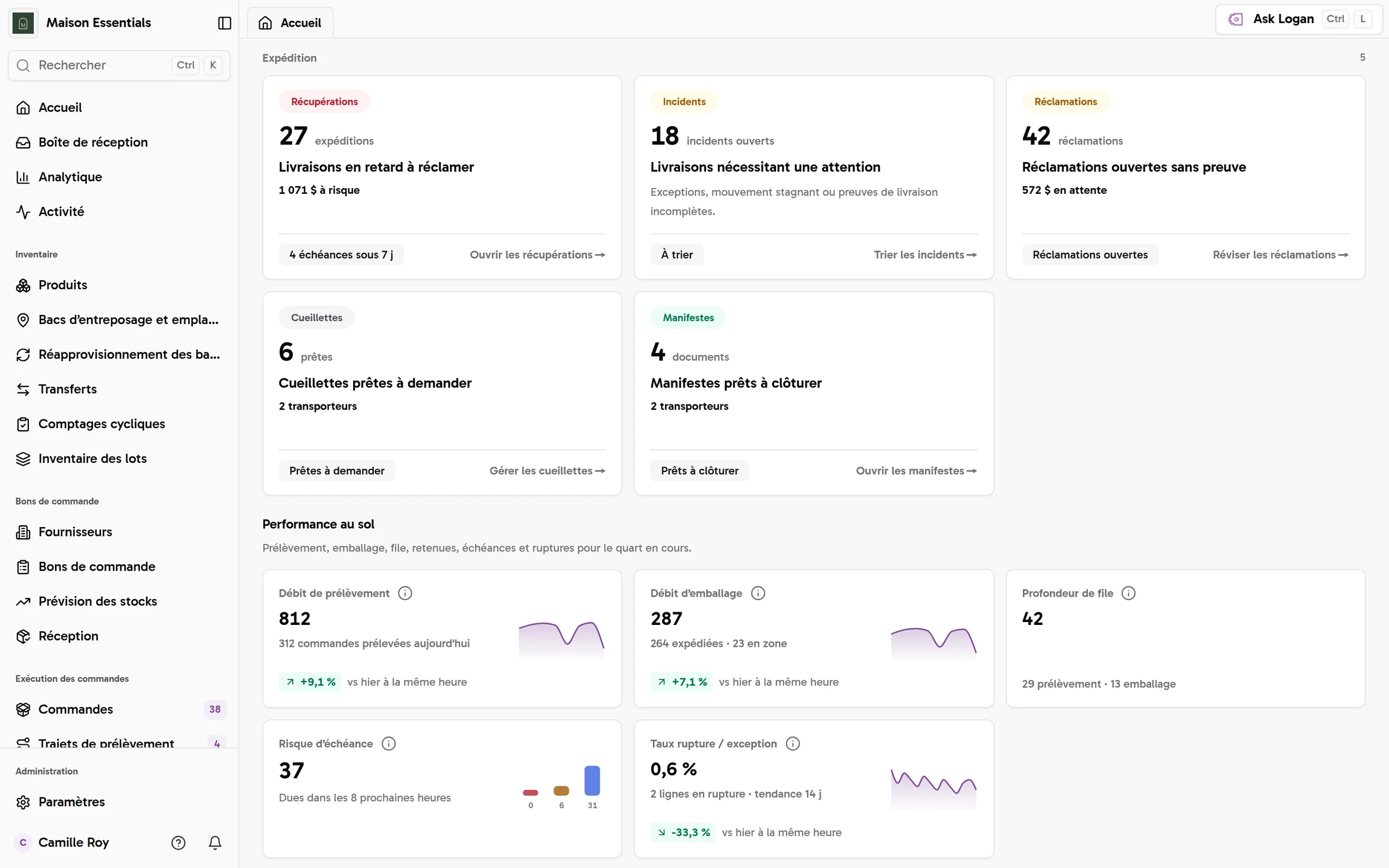Go to Commandes in sidebar
Screen dimensions: 1389x868
pyautogui.click(x=119, y=709)
